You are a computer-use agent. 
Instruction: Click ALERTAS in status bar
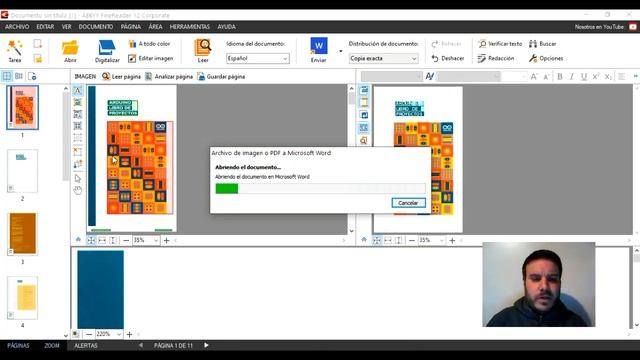pyautogui.click(x=86, y=345)
